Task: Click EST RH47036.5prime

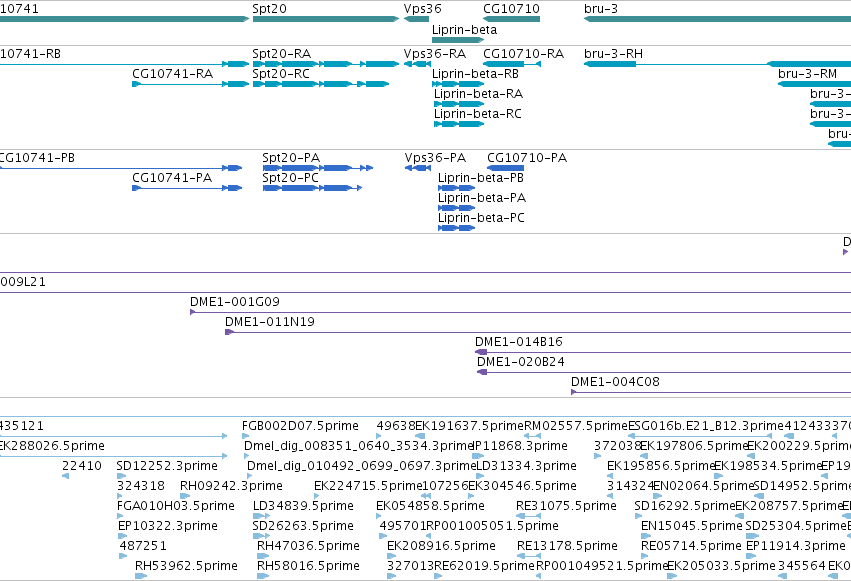Action: pos(308,546)
